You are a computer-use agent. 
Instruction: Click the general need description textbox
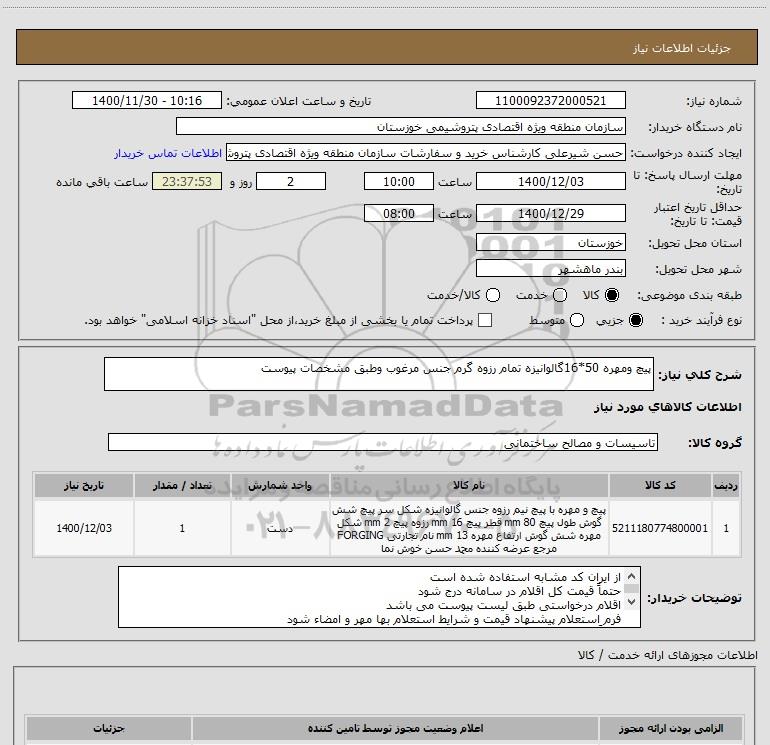379,374
